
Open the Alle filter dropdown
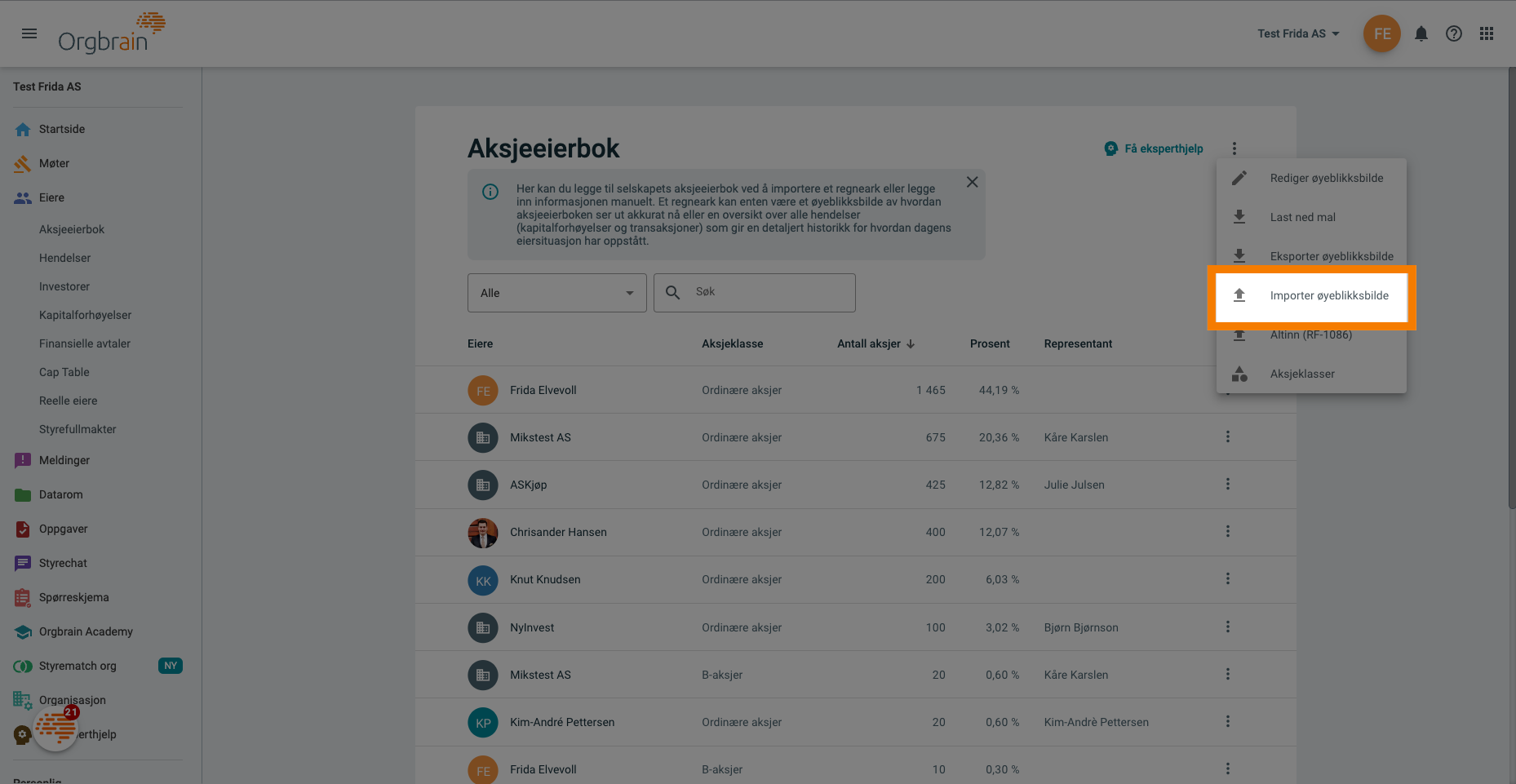point(557,293)
